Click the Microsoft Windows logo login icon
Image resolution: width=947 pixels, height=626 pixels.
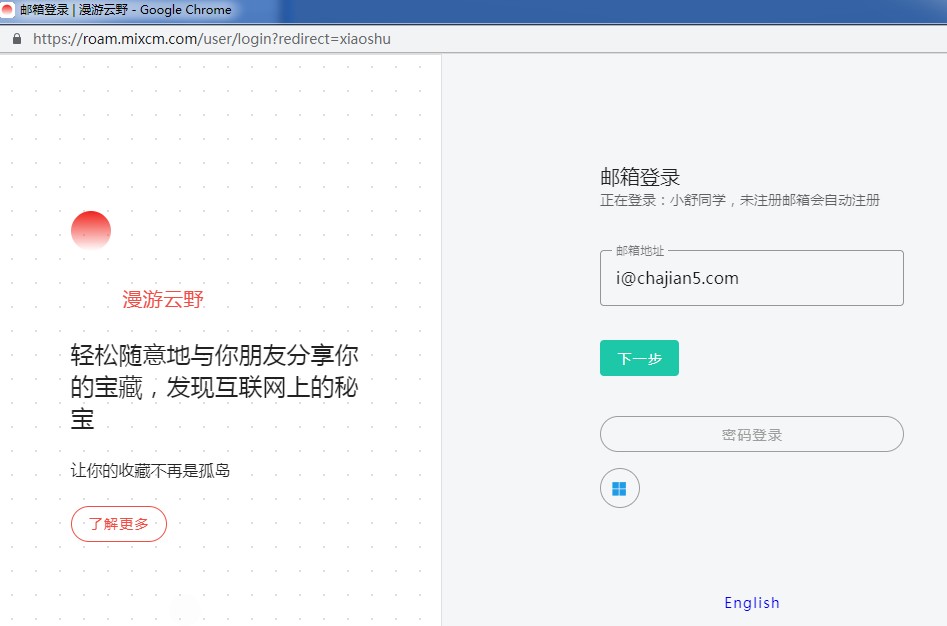[620, 488]
